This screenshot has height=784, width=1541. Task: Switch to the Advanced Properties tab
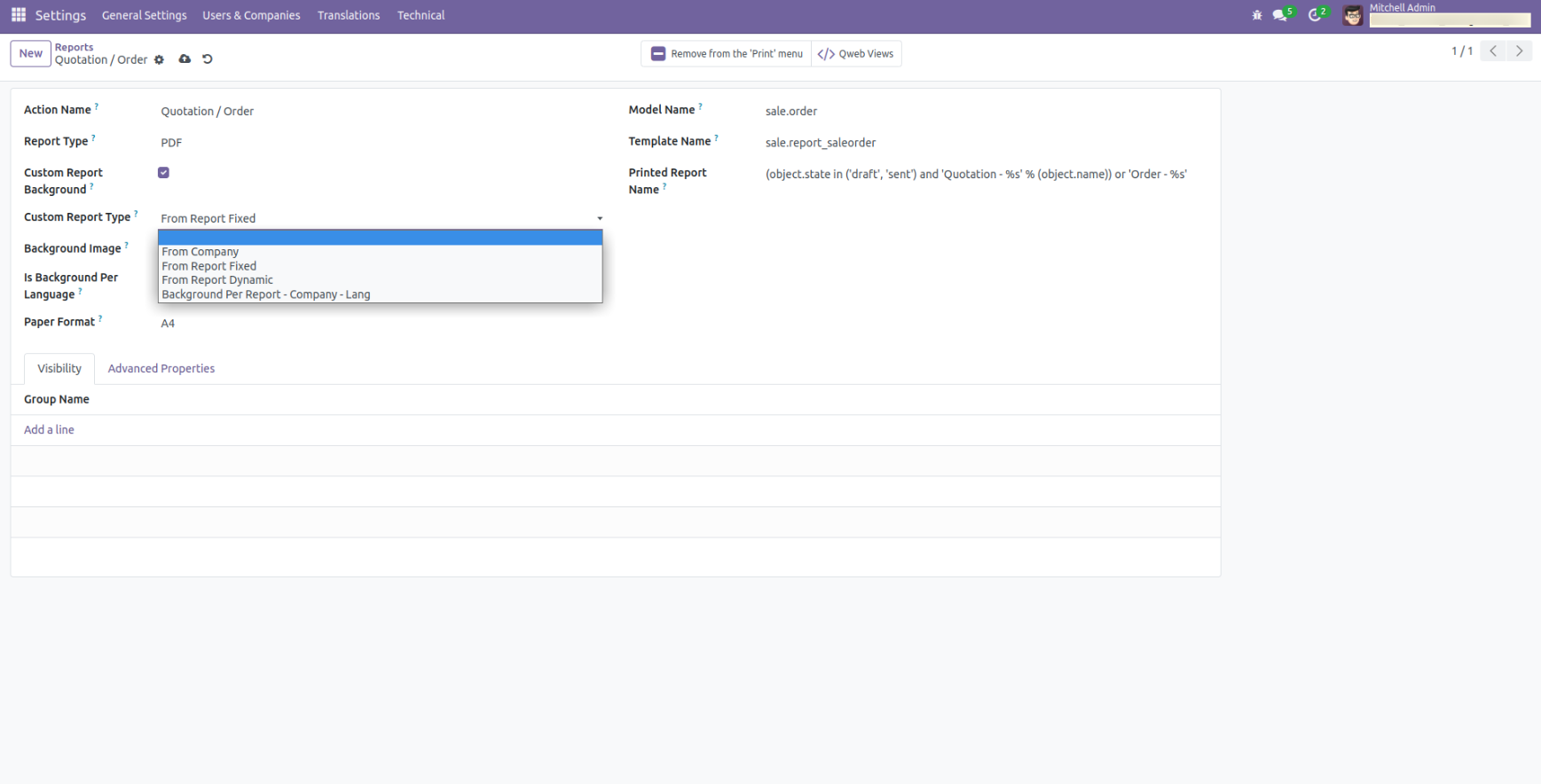[x=161, y=369]
